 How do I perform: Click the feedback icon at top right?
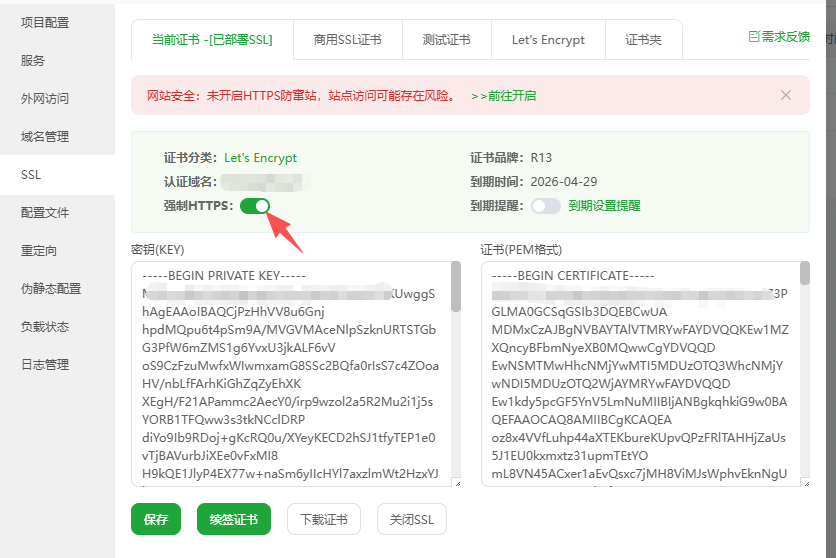click(x=755, y=37)
